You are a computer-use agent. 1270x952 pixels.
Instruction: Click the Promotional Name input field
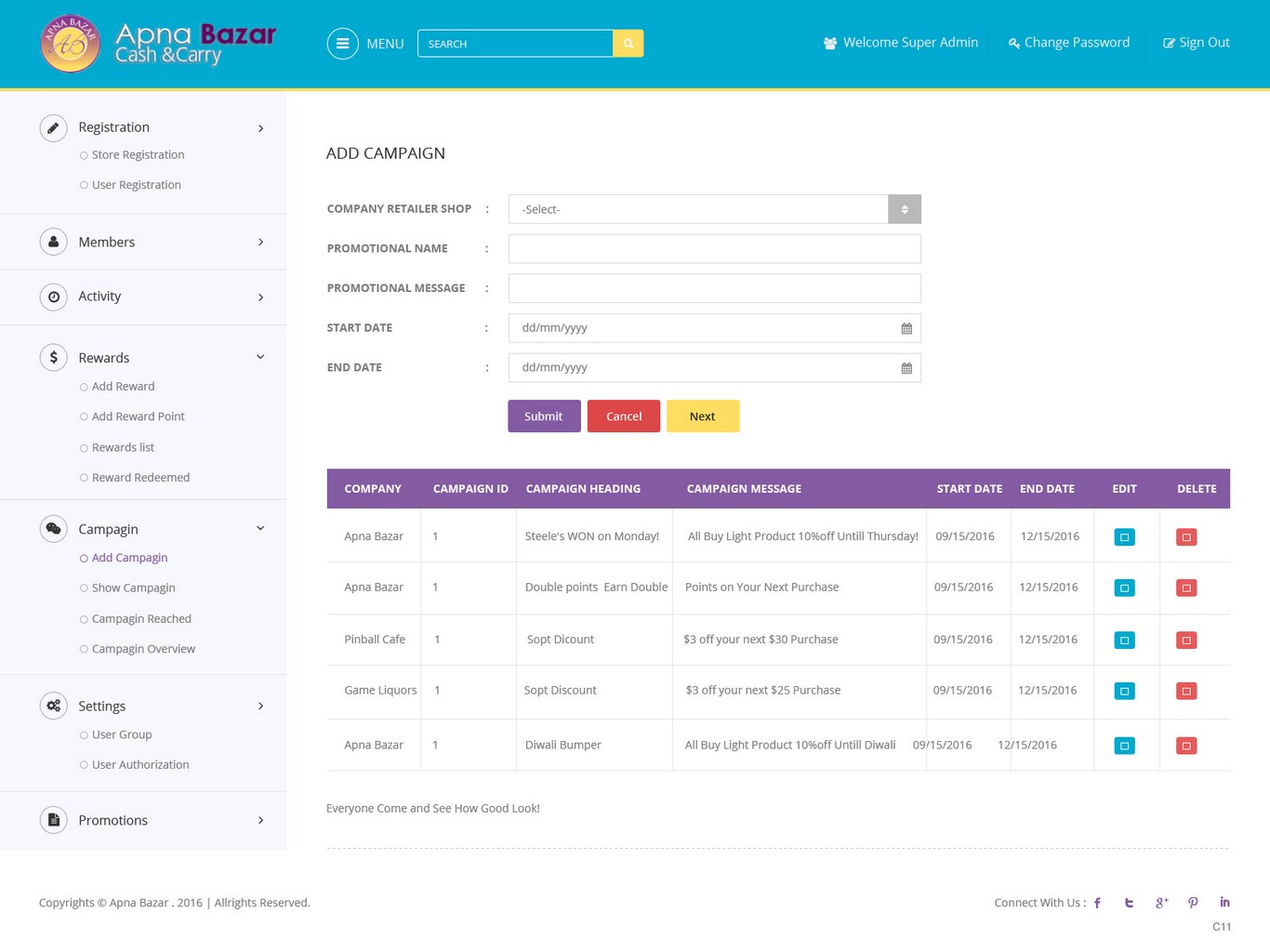[x=714, y=249]
